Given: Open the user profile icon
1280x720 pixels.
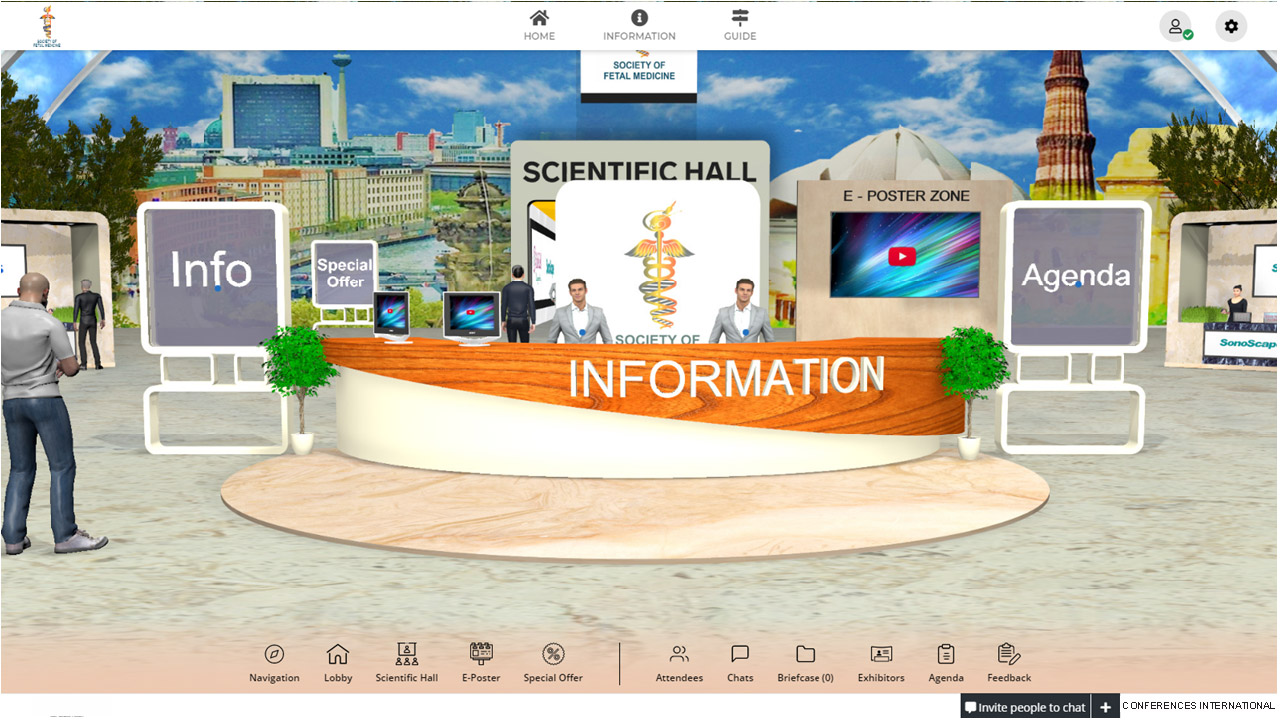Looking at the screenshot, I should [x=1175, y=26].
